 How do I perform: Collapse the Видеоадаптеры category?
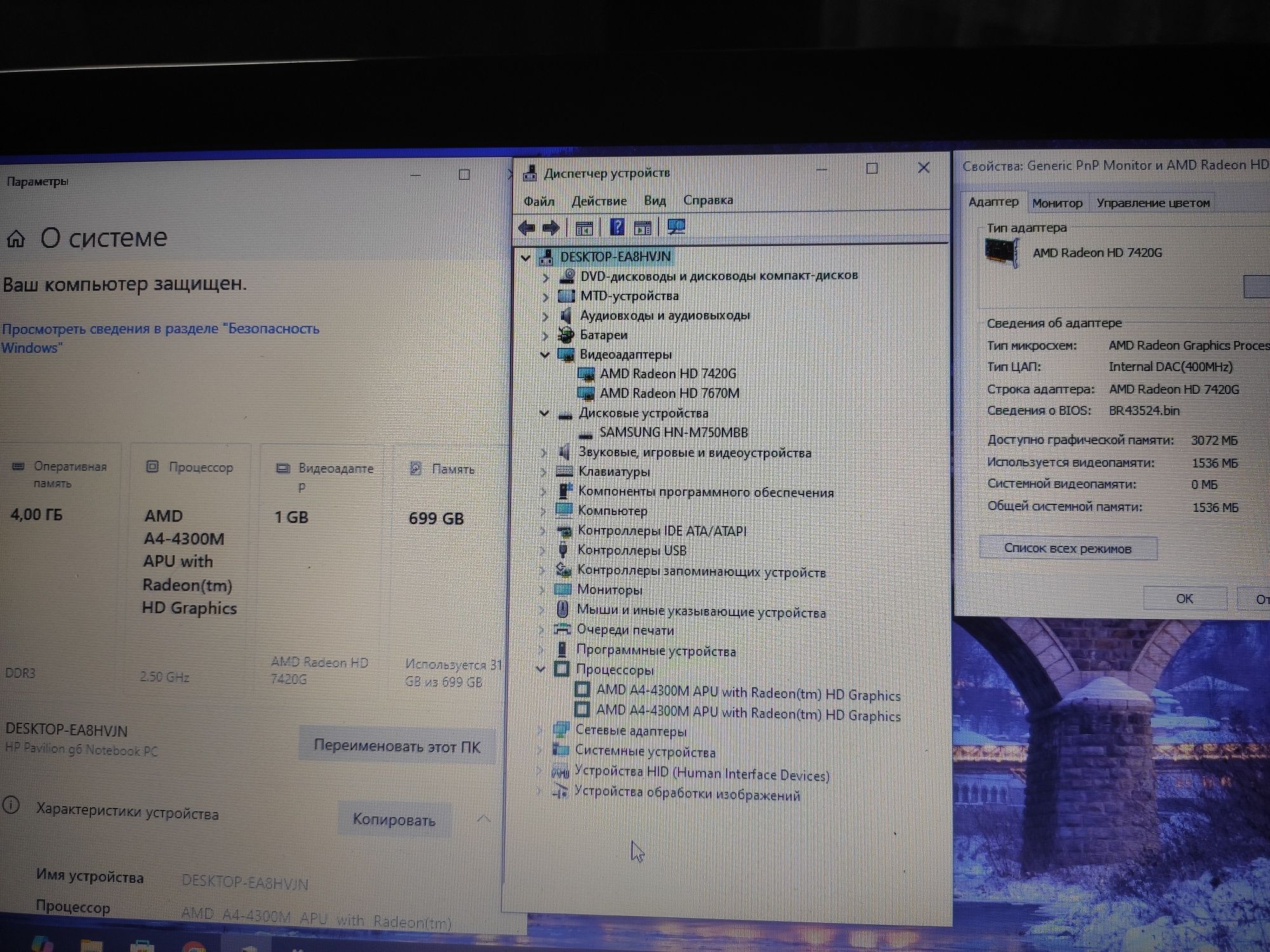click(545, 355)
